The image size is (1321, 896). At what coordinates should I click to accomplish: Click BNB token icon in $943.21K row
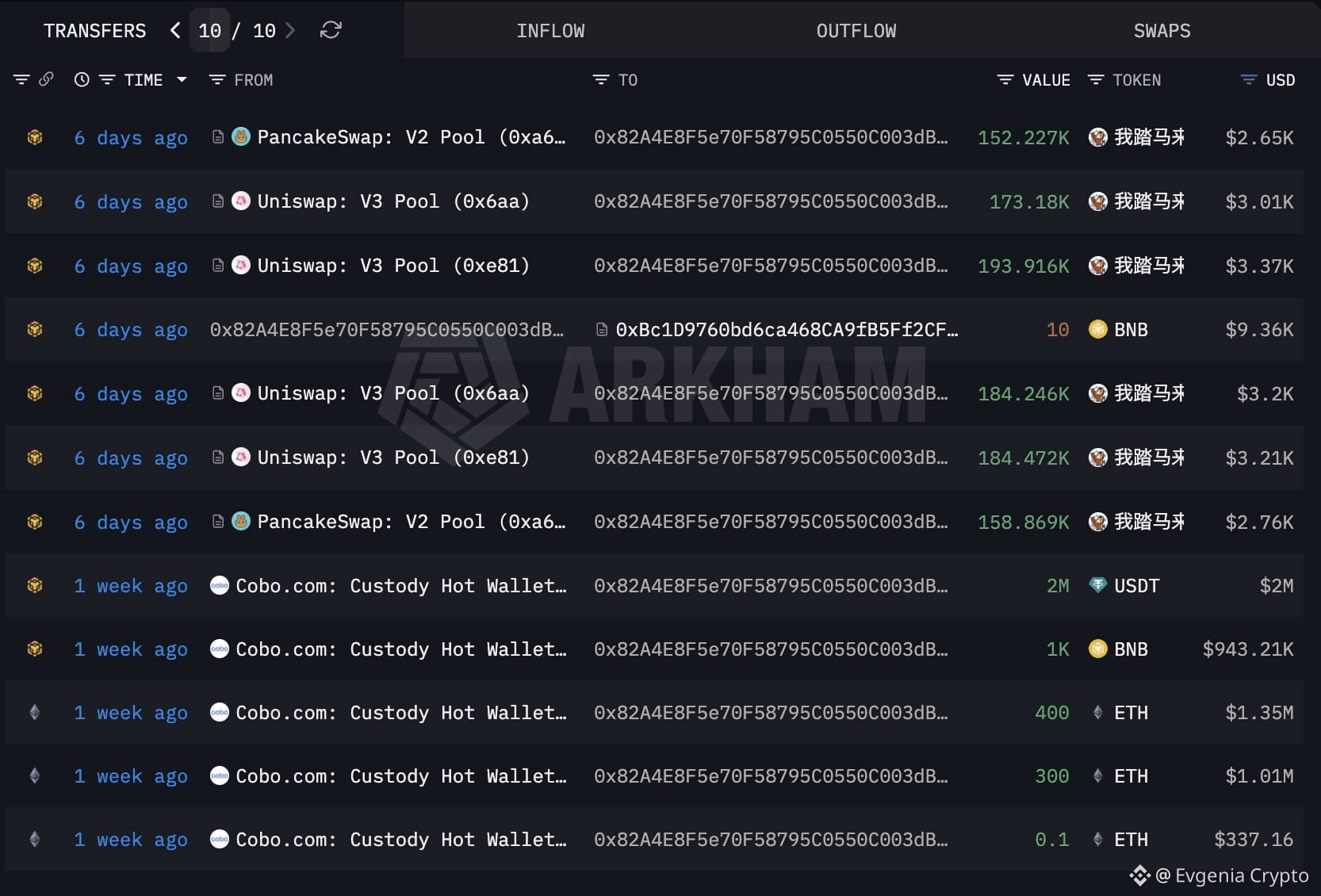1097,649
